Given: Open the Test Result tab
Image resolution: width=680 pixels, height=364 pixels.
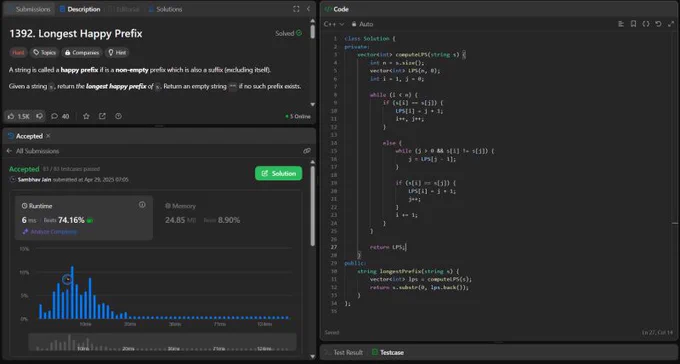Looking at the screenshot, I should pos(344,352).
